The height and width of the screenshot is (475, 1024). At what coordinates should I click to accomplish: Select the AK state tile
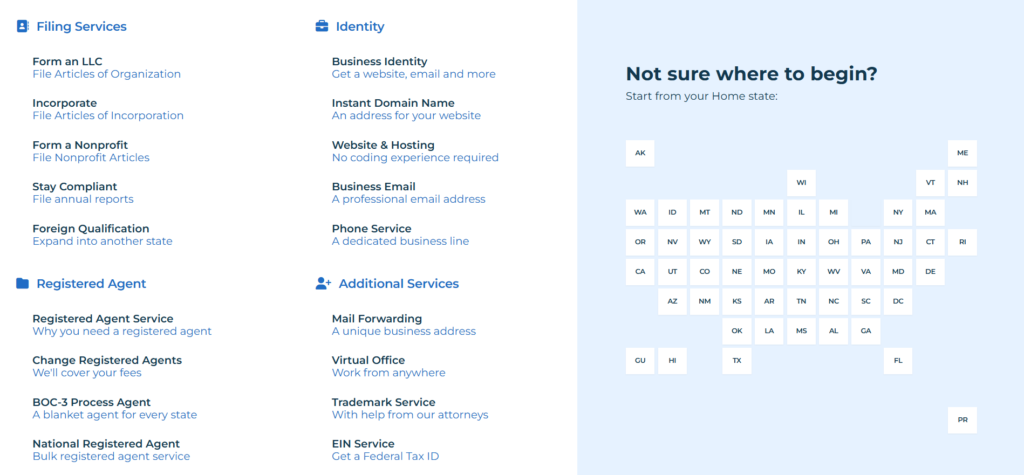point(640,153)
